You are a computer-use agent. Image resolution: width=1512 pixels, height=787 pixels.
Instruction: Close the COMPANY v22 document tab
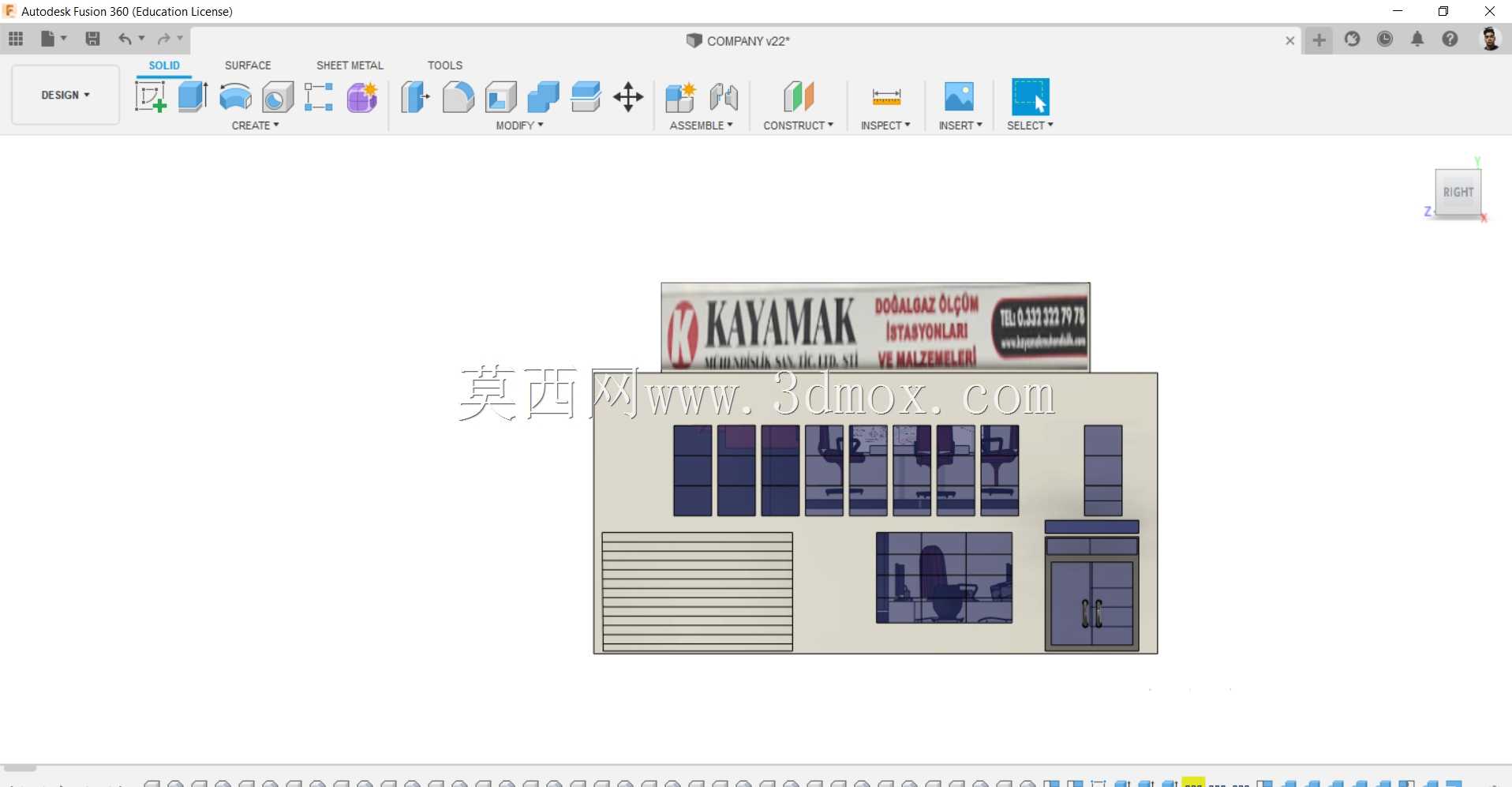(x=1289, y=40)
